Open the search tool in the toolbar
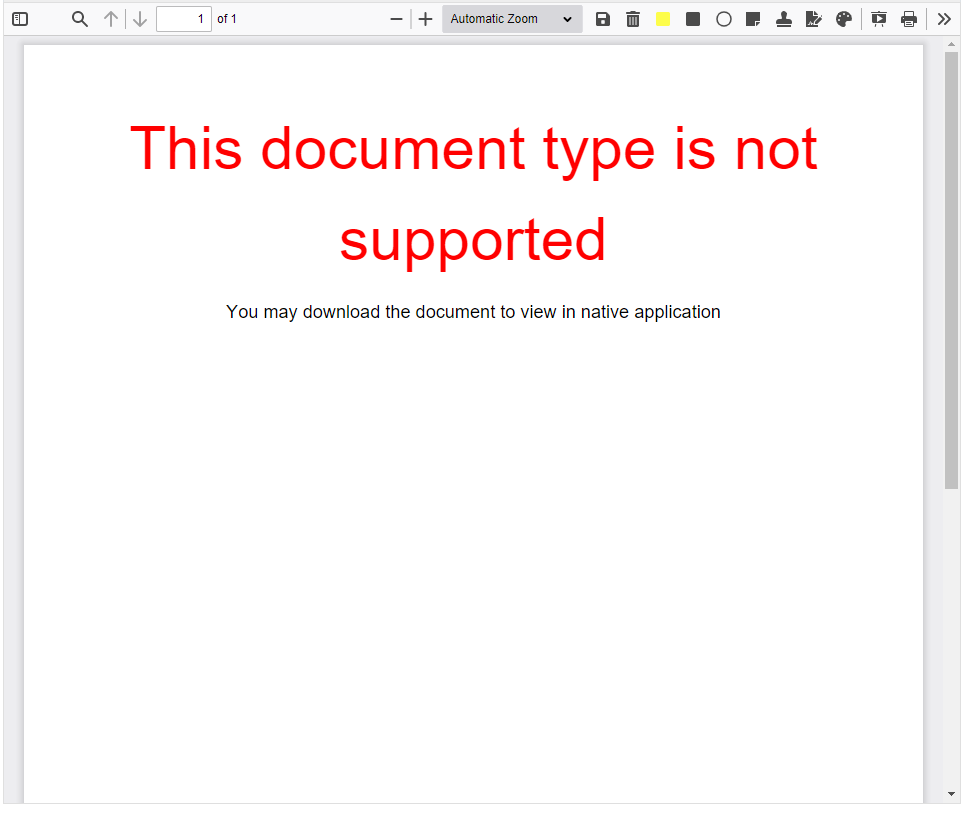 pyautogui.click(x=79, y=18)
